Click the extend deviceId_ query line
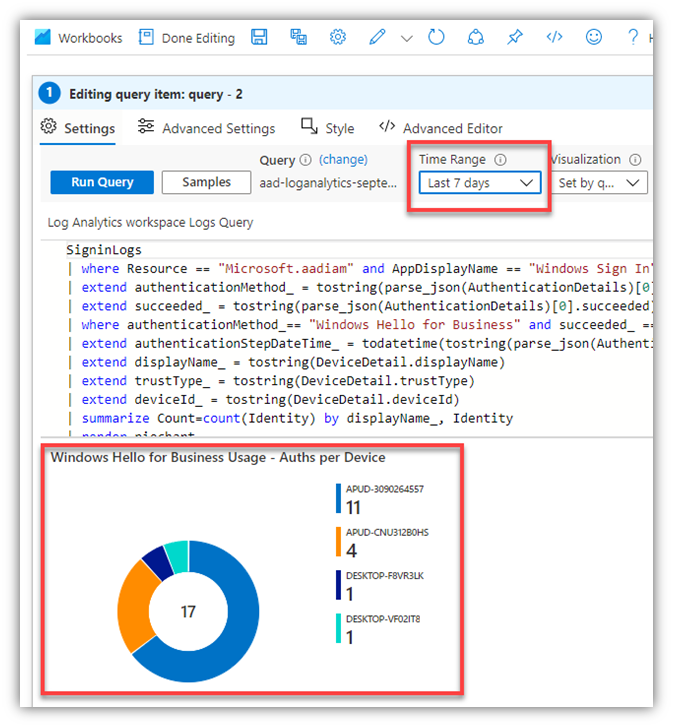The width and height of the screenshot is (673, 727). click(270, 399)
